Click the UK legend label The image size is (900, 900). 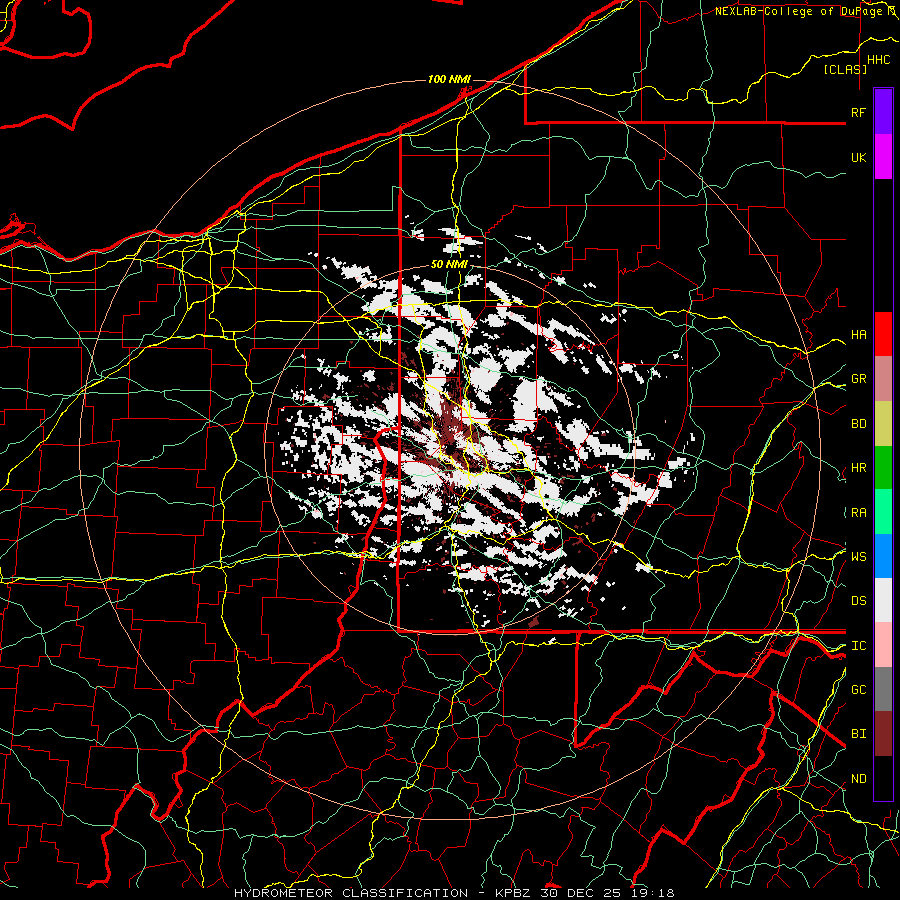[x=858, y=157]
